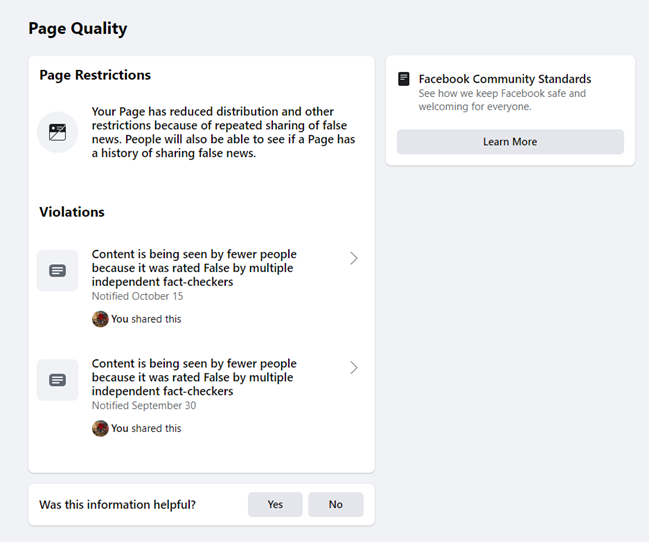
Task: Answer Yes to helpful question
Action: click(275, 504)
